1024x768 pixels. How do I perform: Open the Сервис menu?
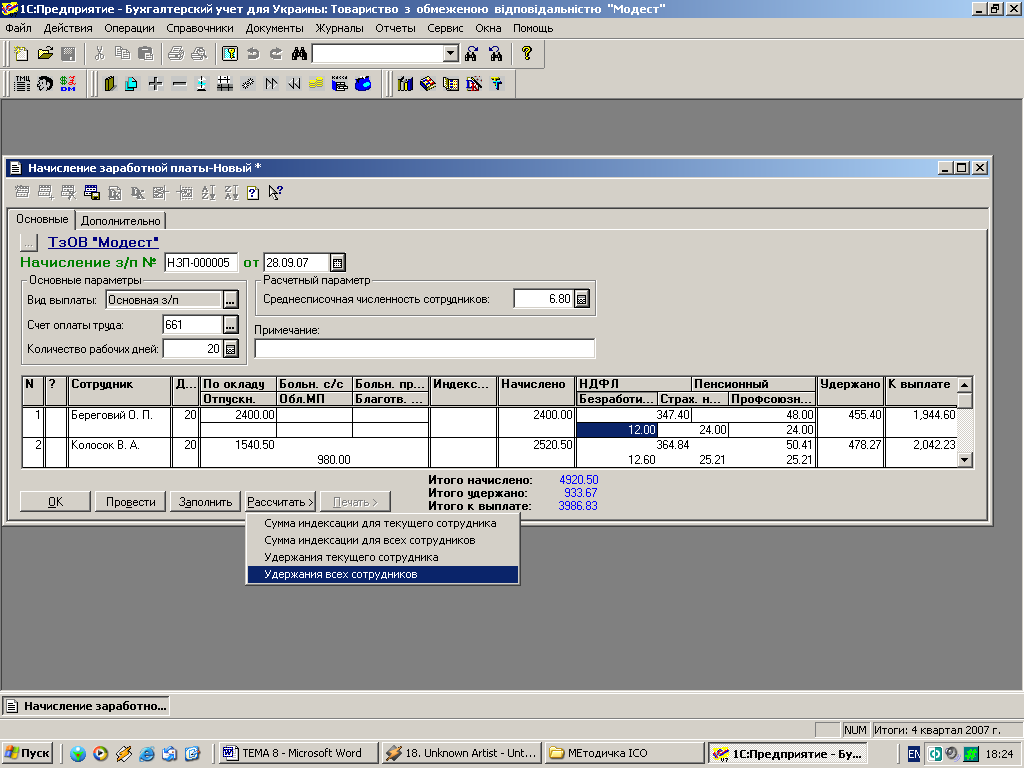click(445, 28)
